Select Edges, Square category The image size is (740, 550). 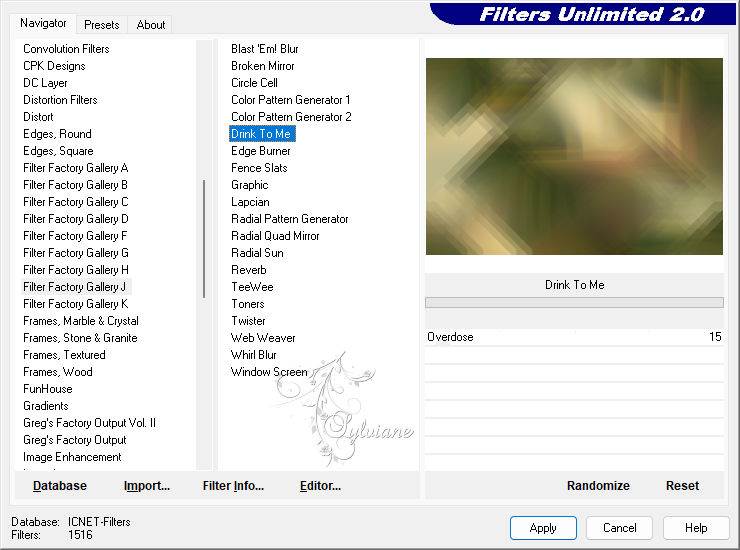[x=59, y=151]
